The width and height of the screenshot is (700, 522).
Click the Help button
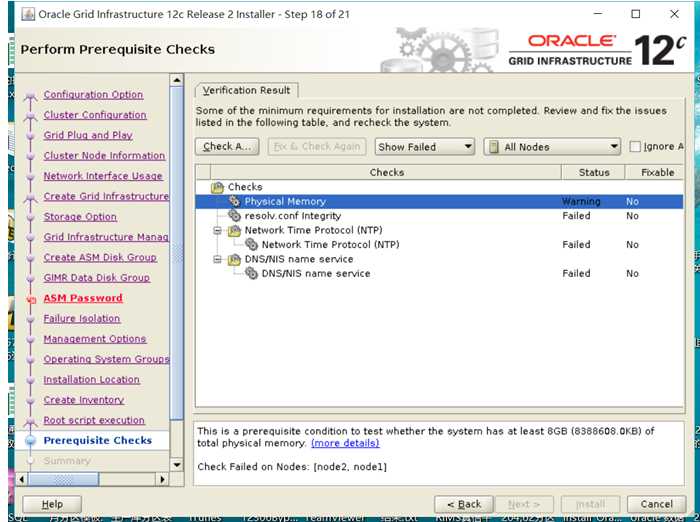(x=52, y=504)
